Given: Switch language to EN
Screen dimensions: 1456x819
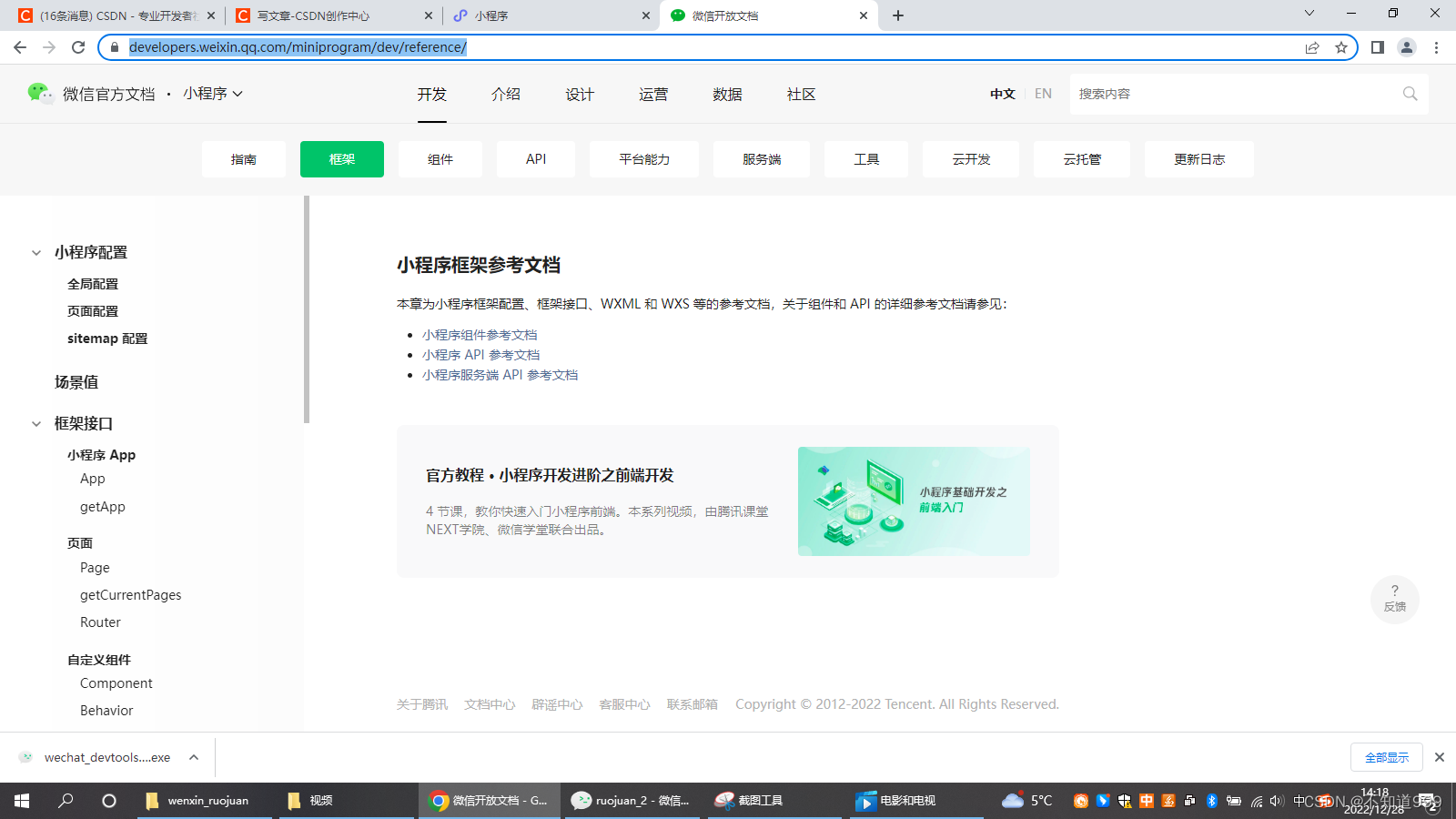Looking at the screenshot, I should tap(1043, 94).
